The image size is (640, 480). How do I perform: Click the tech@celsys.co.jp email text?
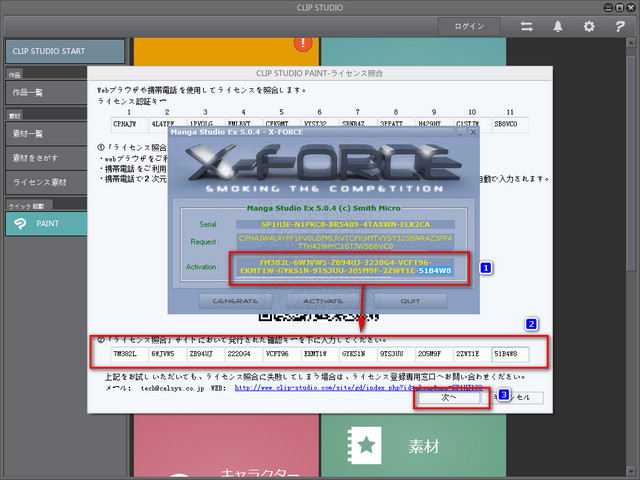point(172,388)
